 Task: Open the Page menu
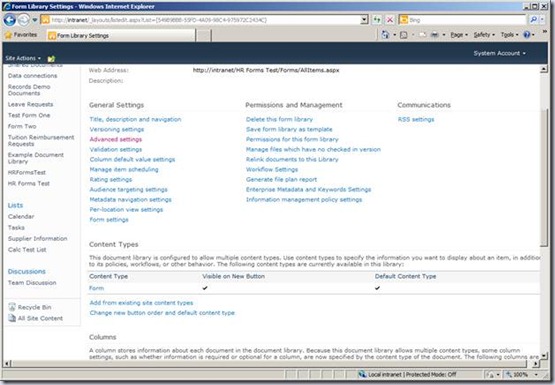[459, 35]
